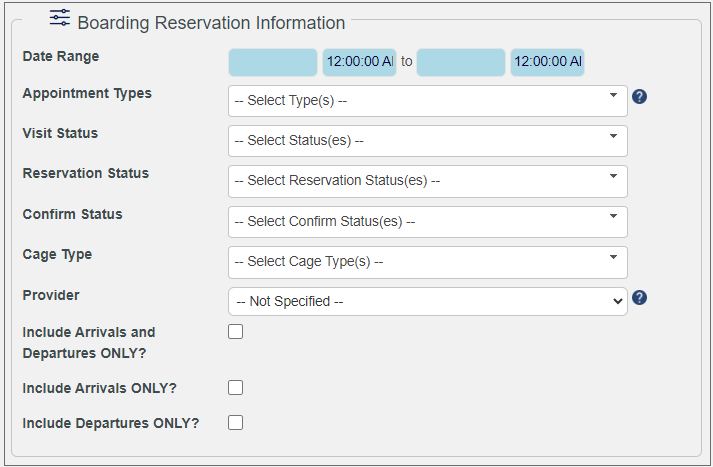Open the Cage Type dropdown

click(x=427, y=262)
